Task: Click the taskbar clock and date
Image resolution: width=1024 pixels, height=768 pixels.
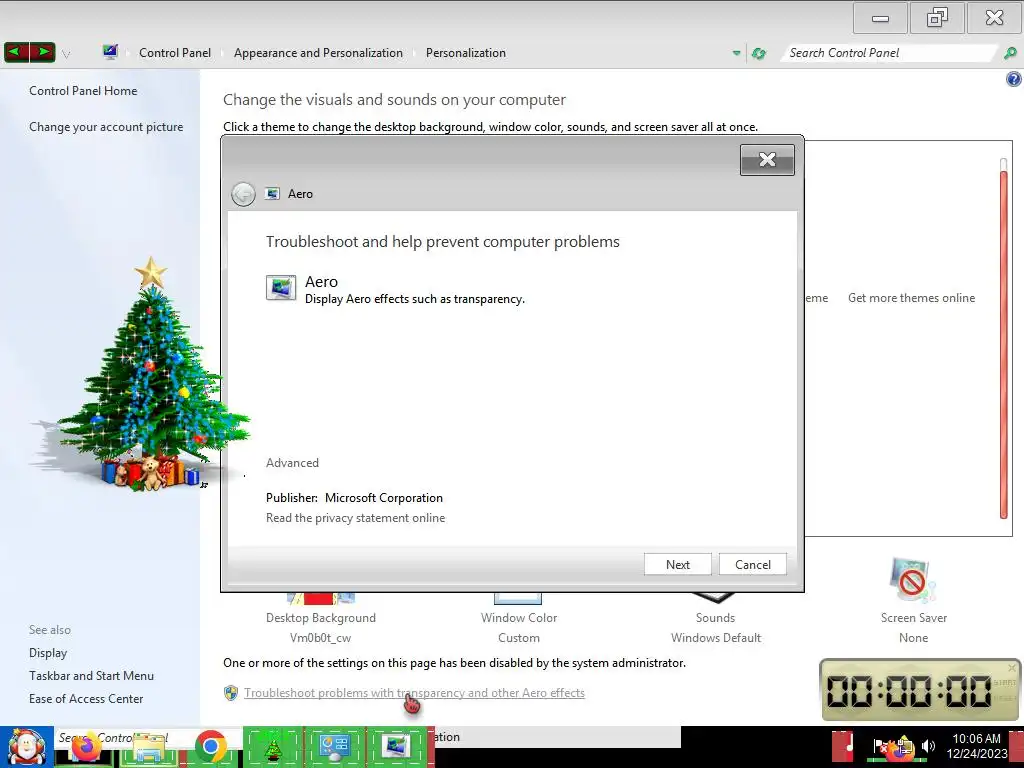Action: point(977,746)
